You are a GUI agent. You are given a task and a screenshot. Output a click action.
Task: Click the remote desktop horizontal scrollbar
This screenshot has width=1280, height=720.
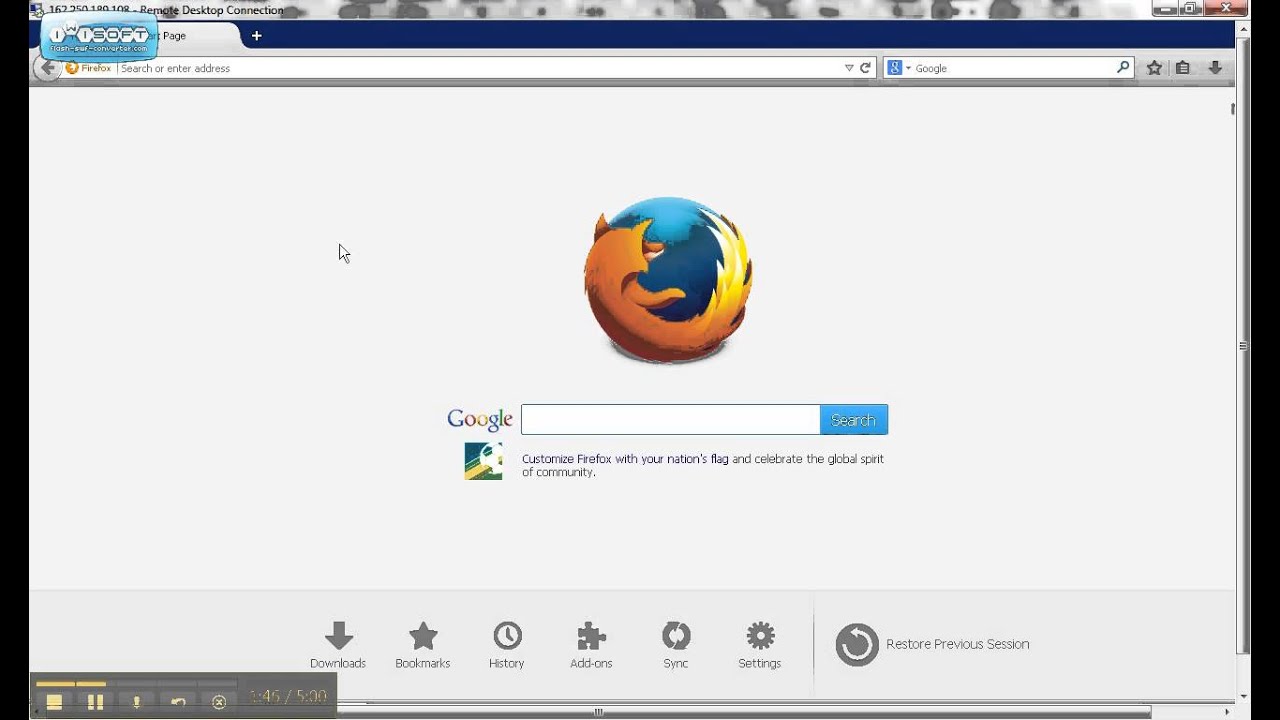tap(745, 712)
